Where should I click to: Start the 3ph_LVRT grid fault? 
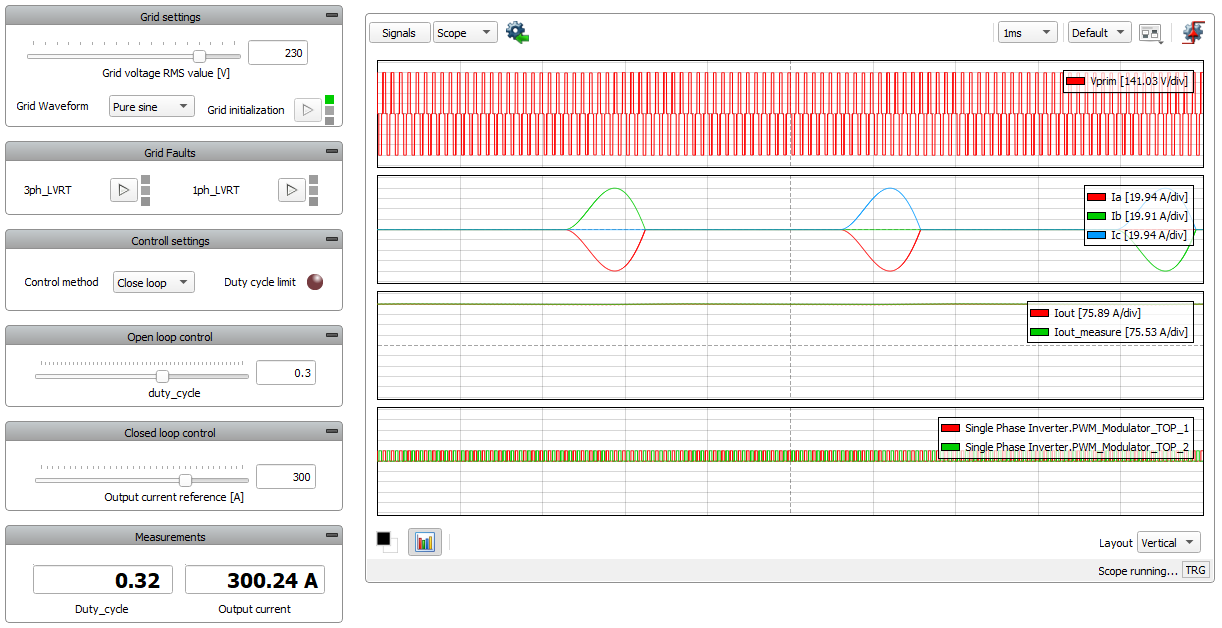click(123, 190)
